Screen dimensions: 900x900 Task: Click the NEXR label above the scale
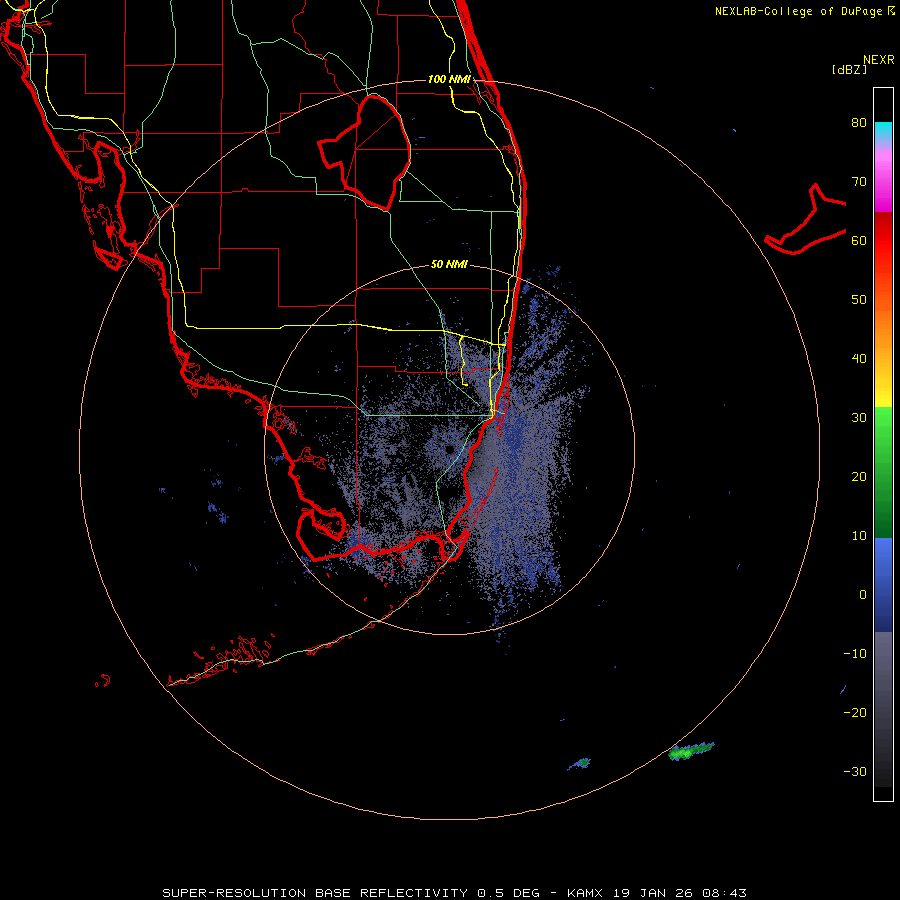tap(879, 60)
